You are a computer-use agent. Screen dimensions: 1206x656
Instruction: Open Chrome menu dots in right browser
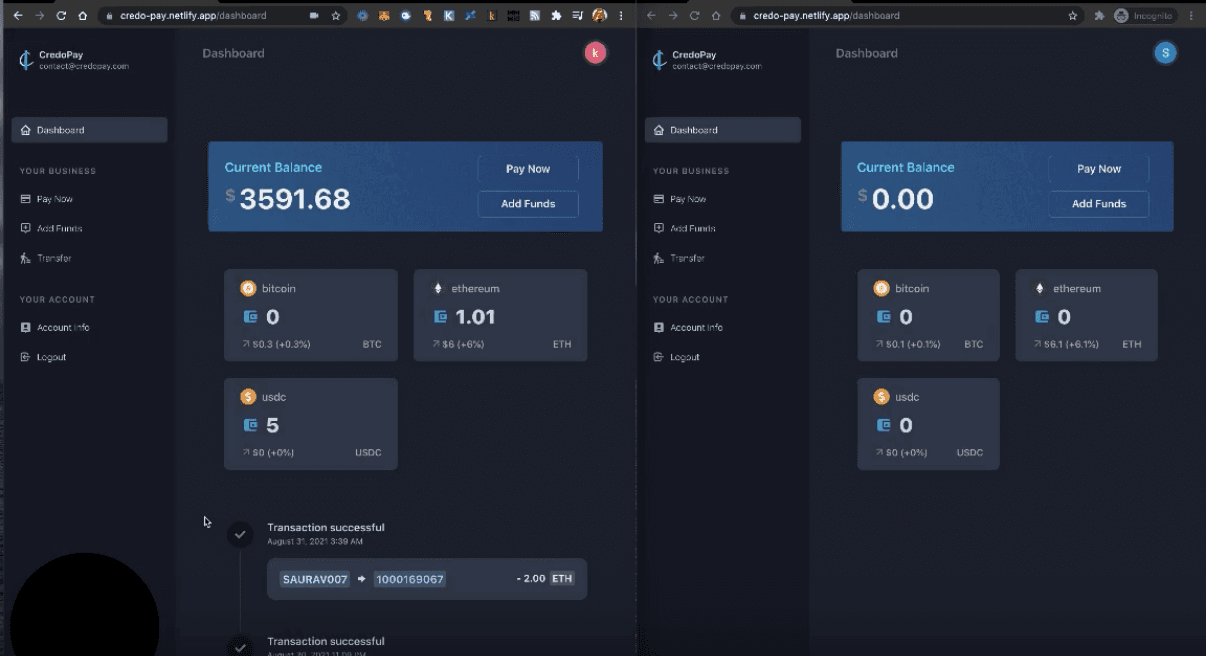click(1190, 16)
